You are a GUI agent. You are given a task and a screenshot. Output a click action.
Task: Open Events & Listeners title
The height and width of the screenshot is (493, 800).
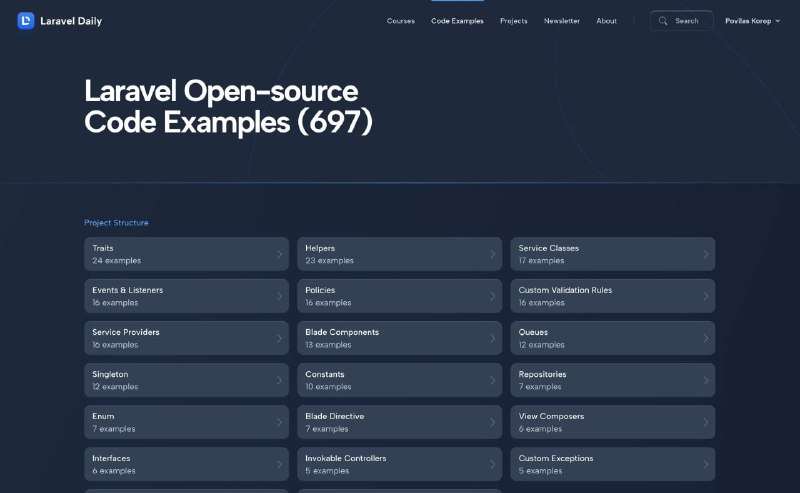(x=128, y=290)
